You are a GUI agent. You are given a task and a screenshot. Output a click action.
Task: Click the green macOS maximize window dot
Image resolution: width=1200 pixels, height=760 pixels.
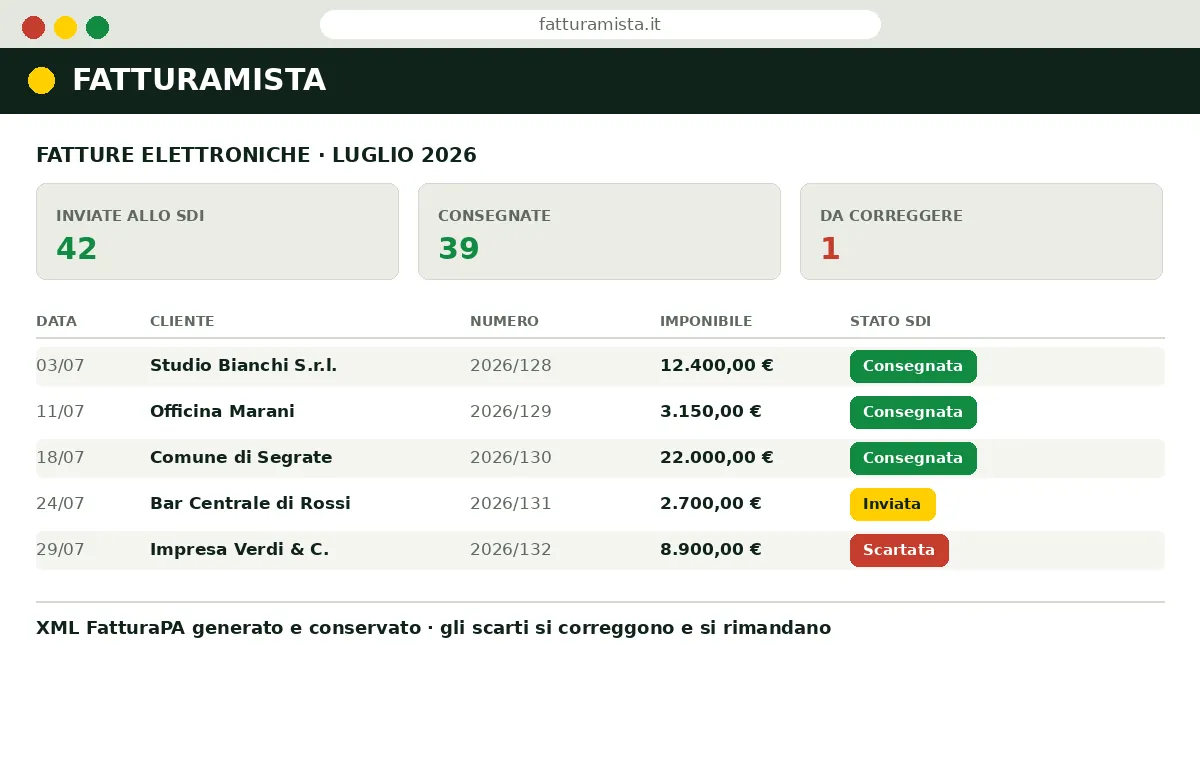(x=97, y=27)
